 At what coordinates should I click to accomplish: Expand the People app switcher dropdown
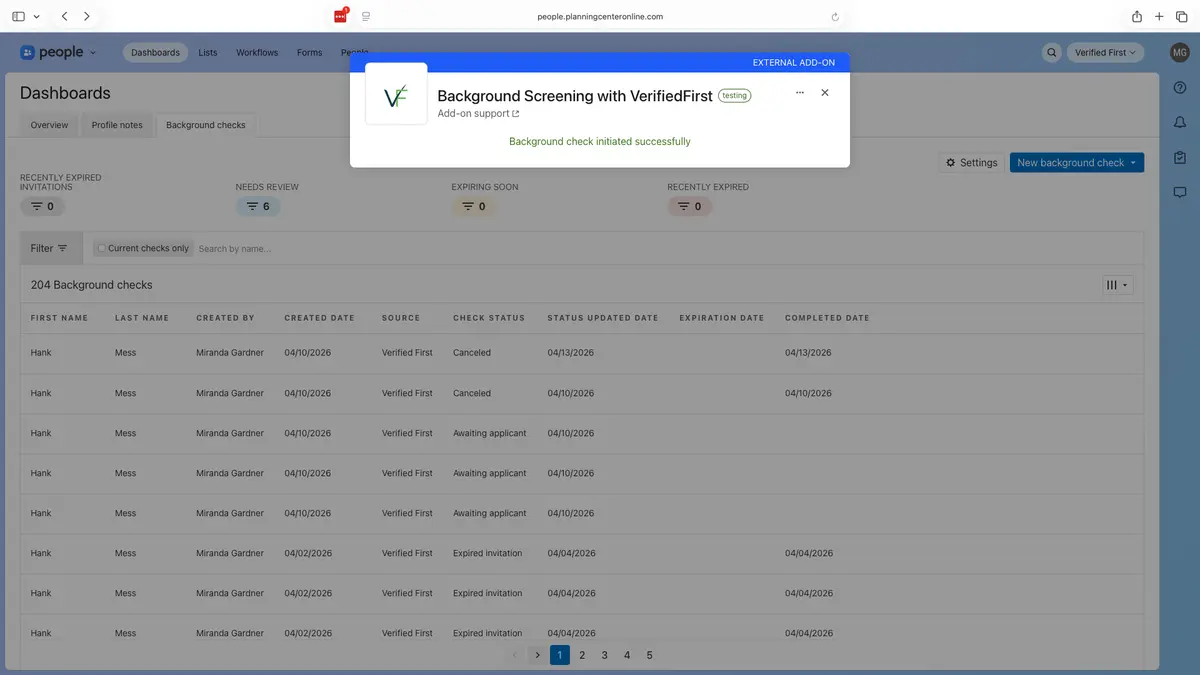[93, 53]
